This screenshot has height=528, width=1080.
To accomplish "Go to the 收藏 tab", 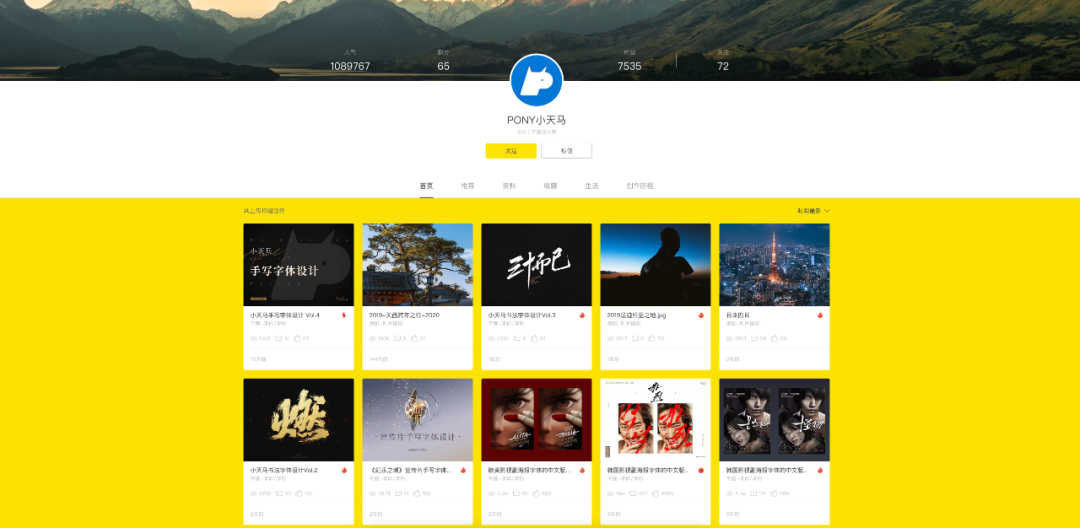I will (x=550, y=186).
